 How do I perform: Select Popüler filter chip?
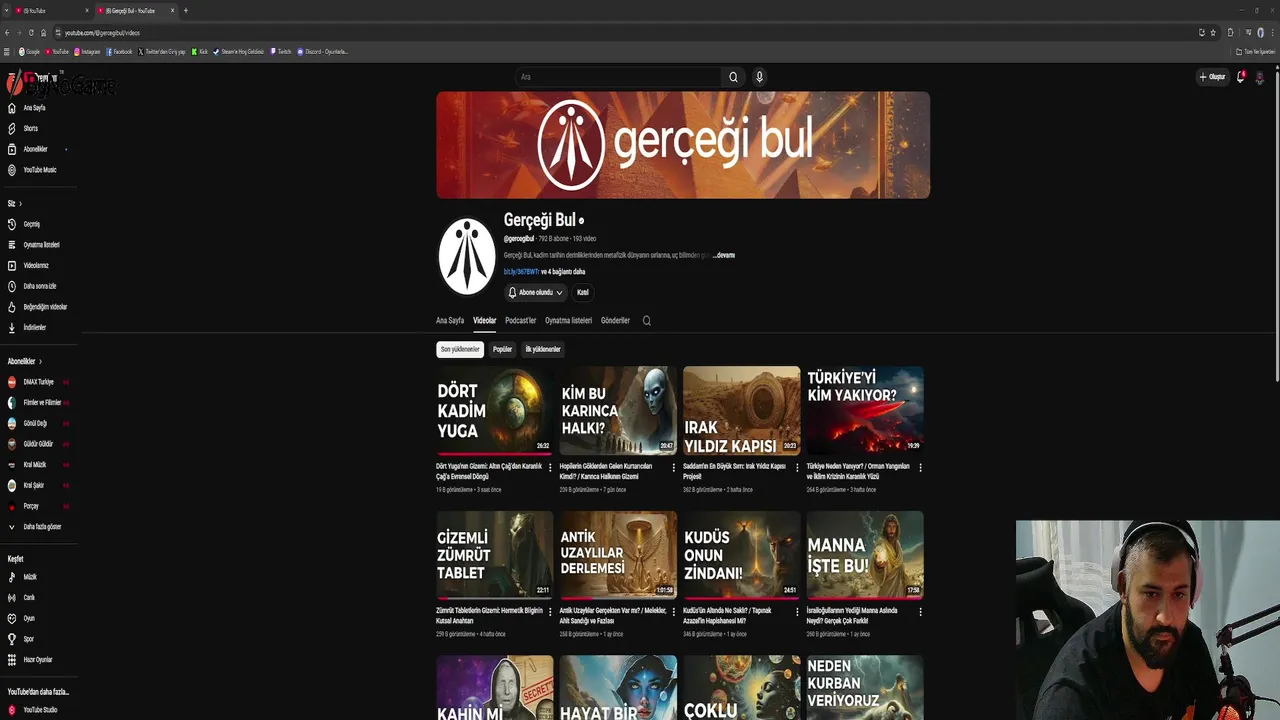[502, 349]
